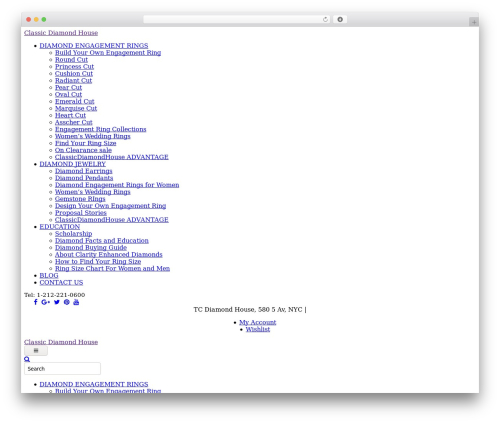Open the EDUCATION menu item
Image resolution: width=500 pixels, height=423 pixels.
(x=60, y=227)
